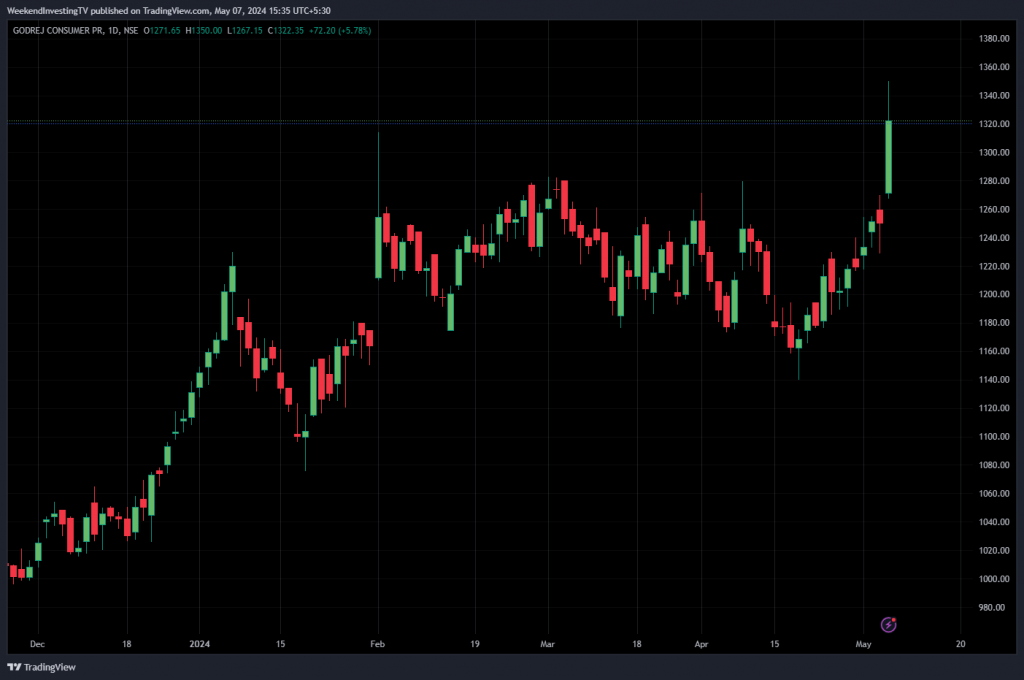
Task: Click the purple lightning event icon
Action: (x=888, y=624)
